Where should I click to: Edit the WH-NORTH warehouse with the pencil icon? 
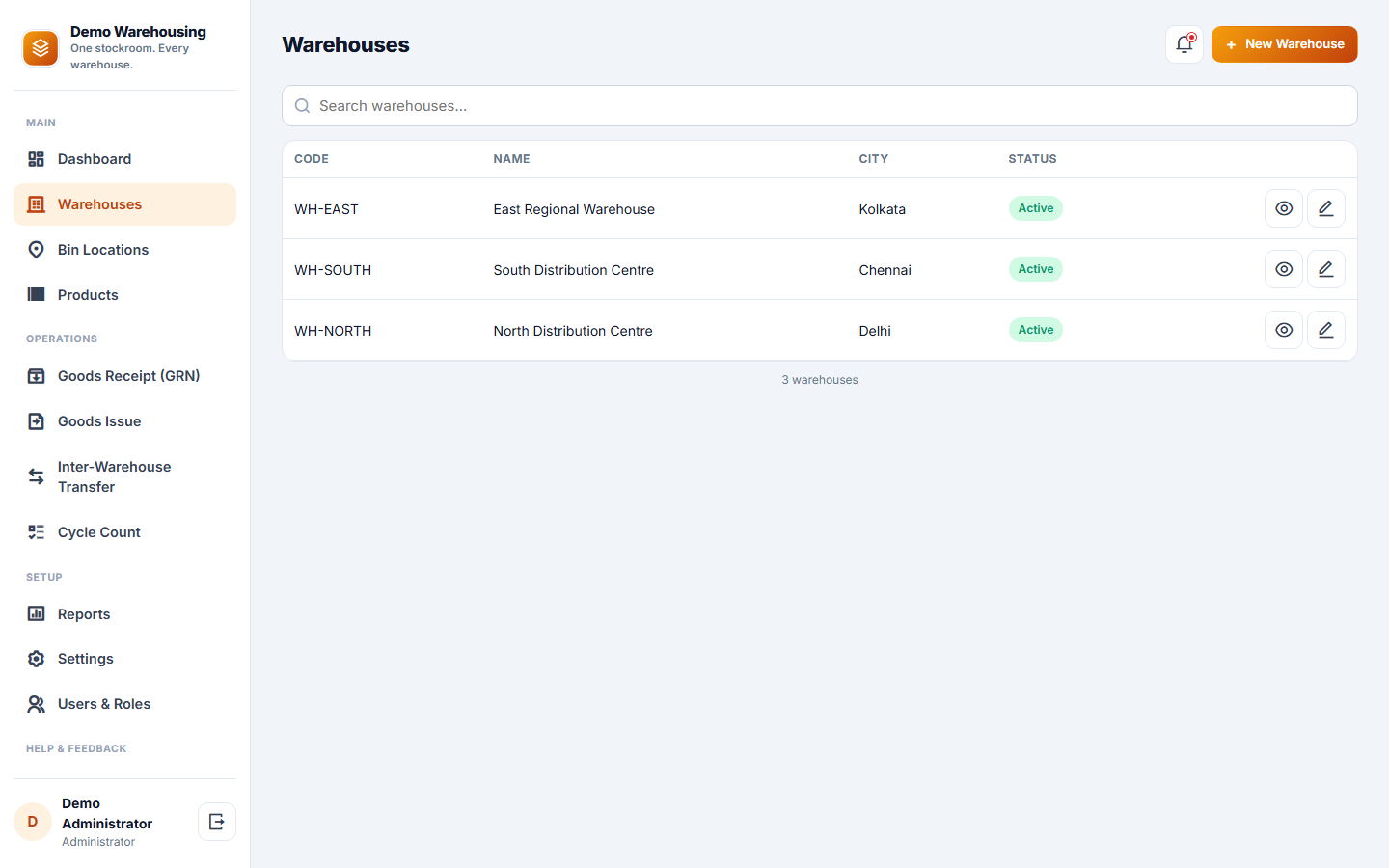[x=1326, y=330]
